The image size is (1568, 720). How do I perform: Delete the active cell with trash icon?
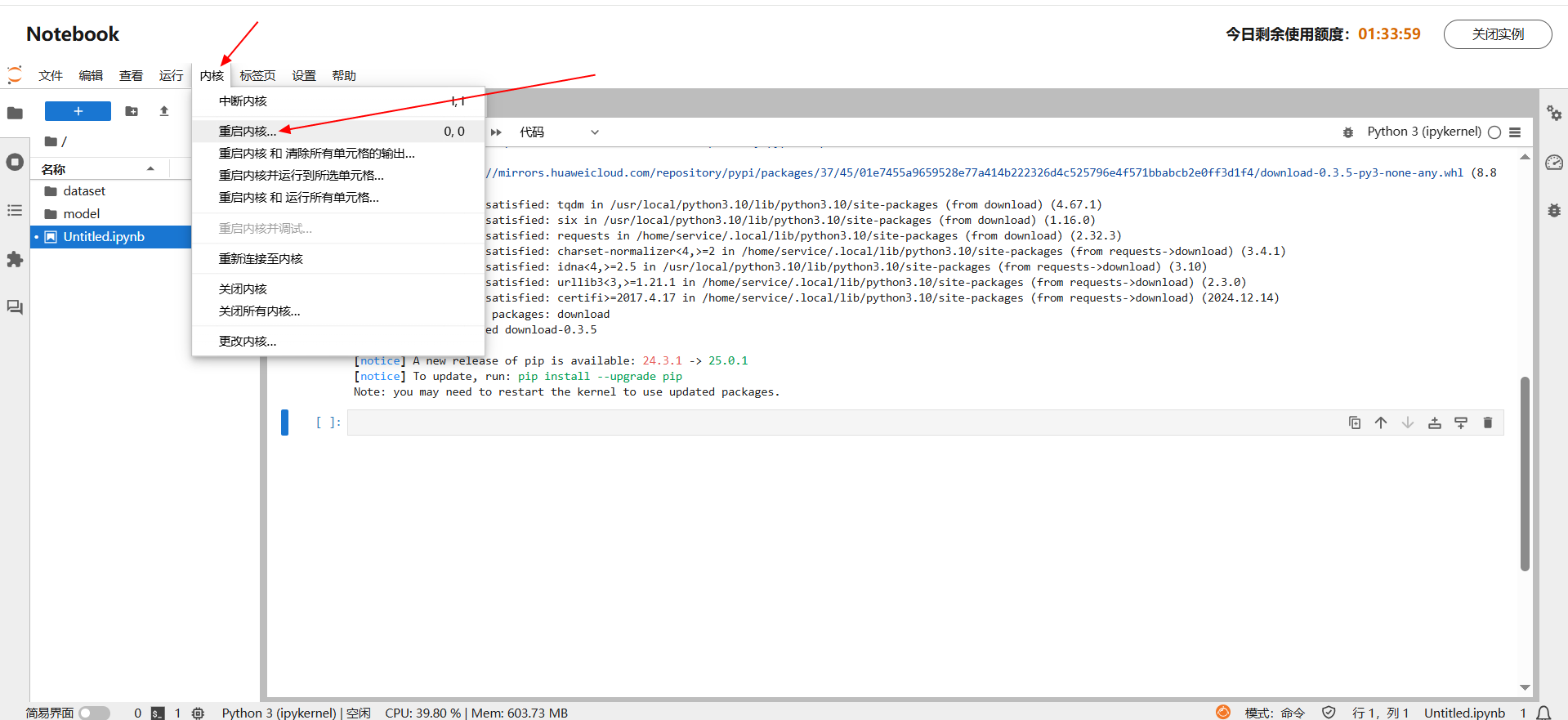1488,423
